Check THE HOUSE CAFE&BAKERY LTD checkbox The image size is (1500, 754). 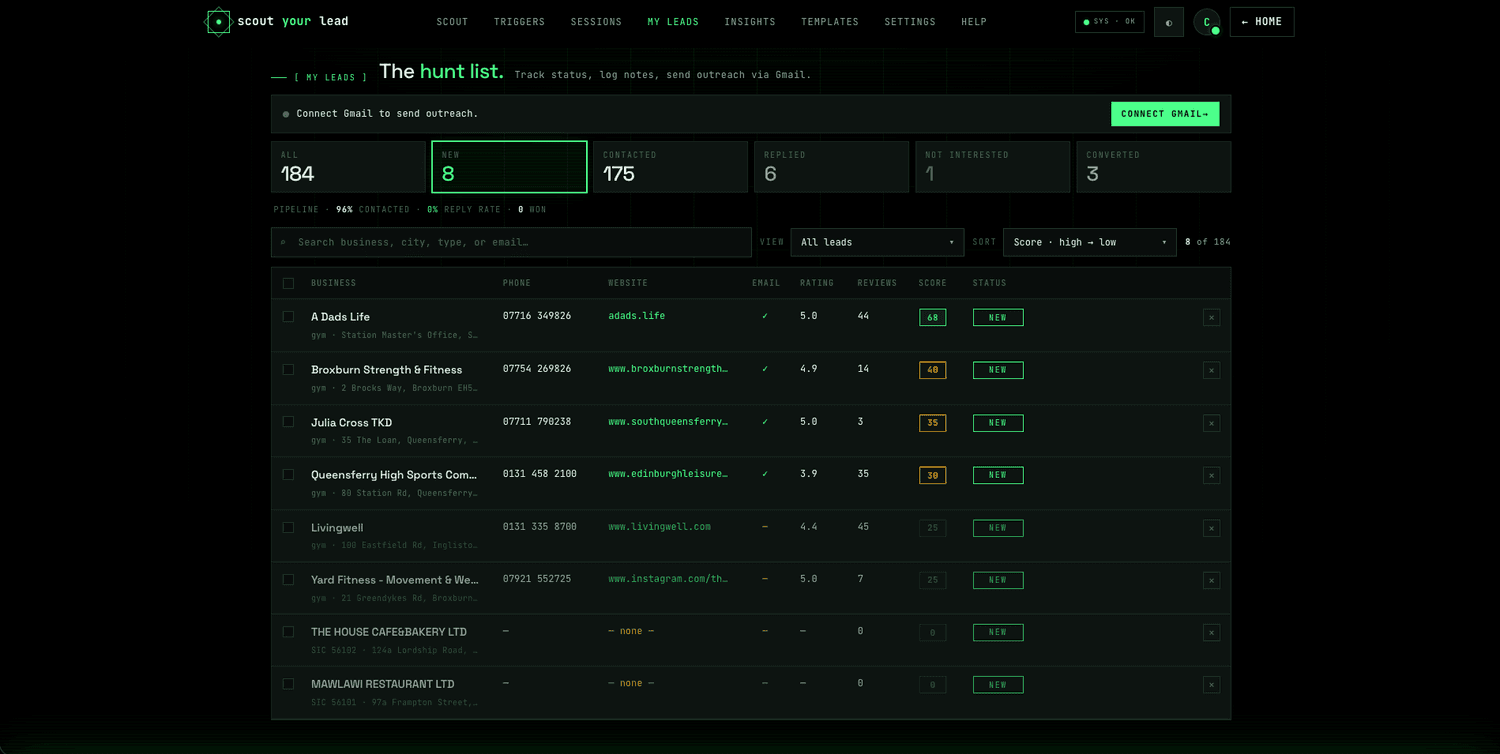tap(288, 631)
